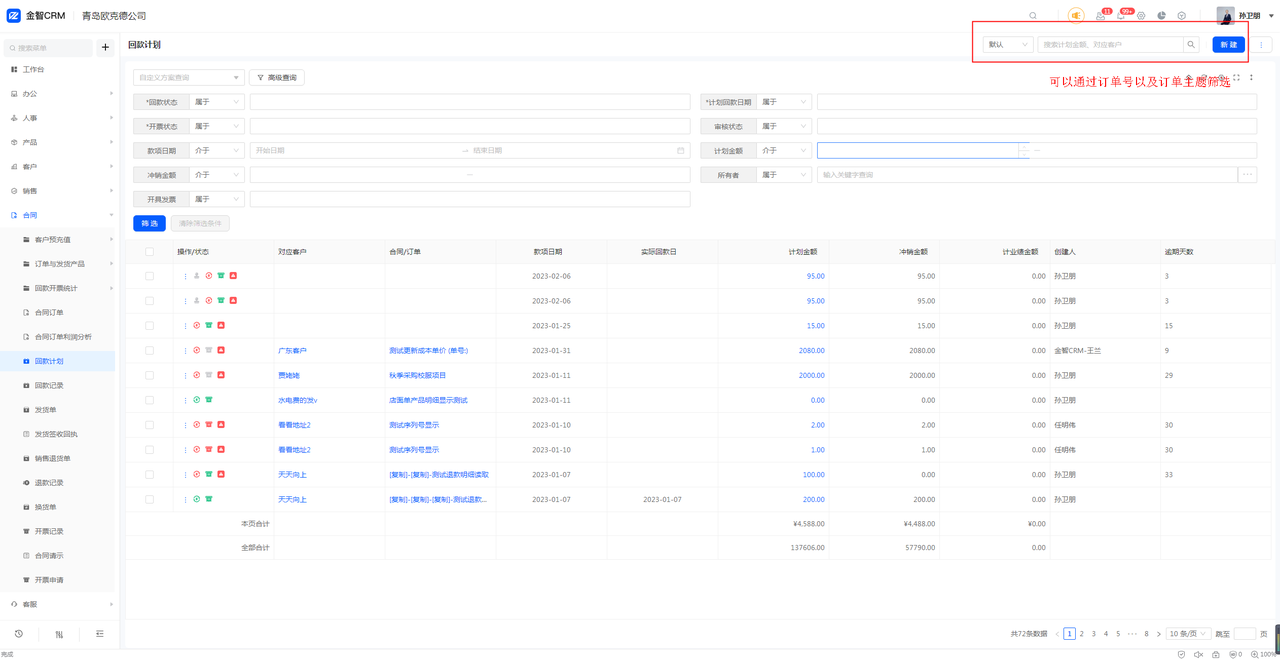Viewport: 1280px width, 660px height.
Task: Click the middle icon at the sidebar bottom
Action: [59, 634]
